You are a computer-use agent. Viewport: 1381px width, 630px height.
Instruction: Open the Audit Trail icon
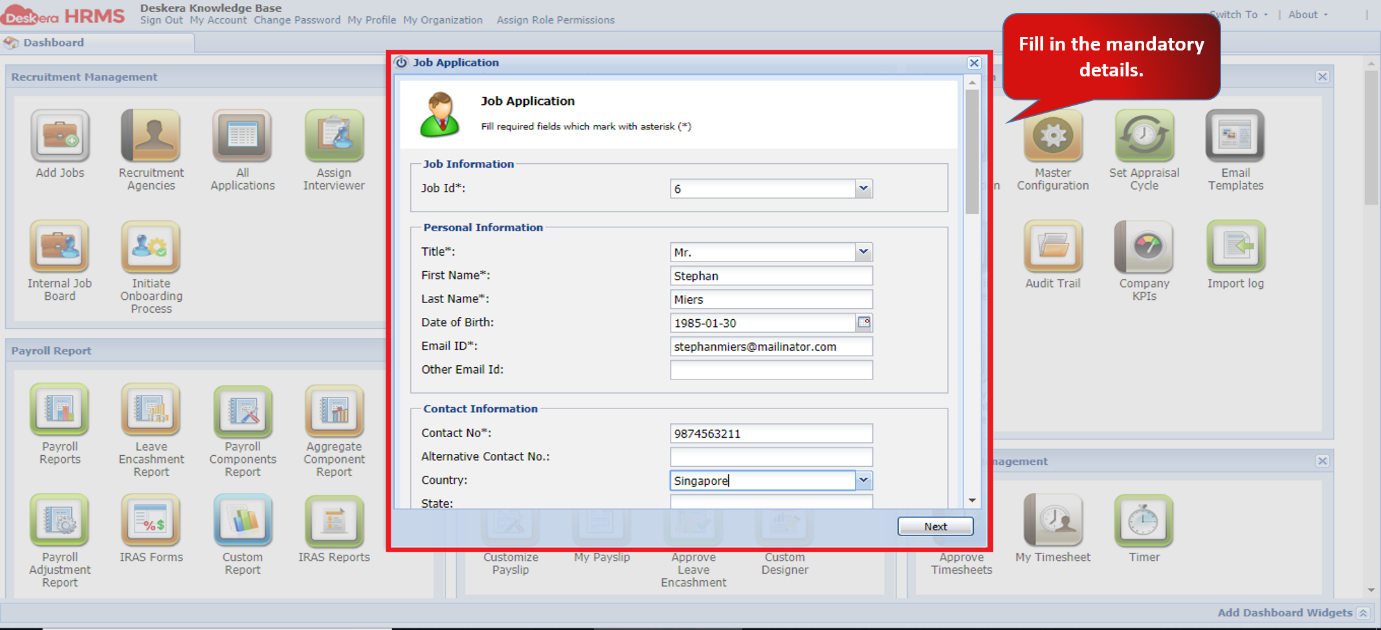click(x=1053, y=246)
